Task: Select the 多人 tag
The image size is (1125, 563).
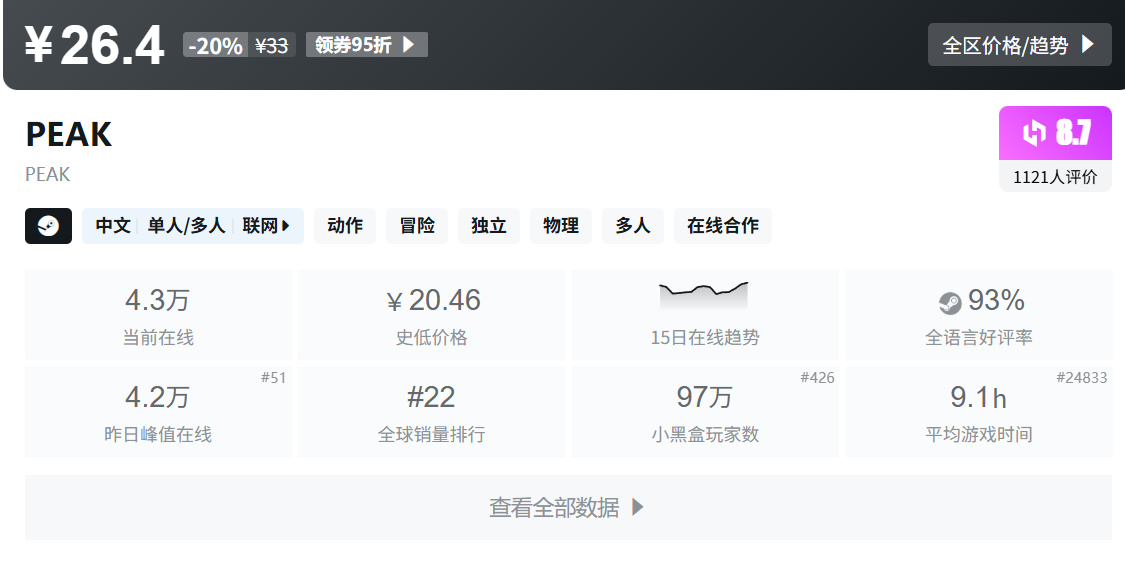Action: tap(633, 226)
